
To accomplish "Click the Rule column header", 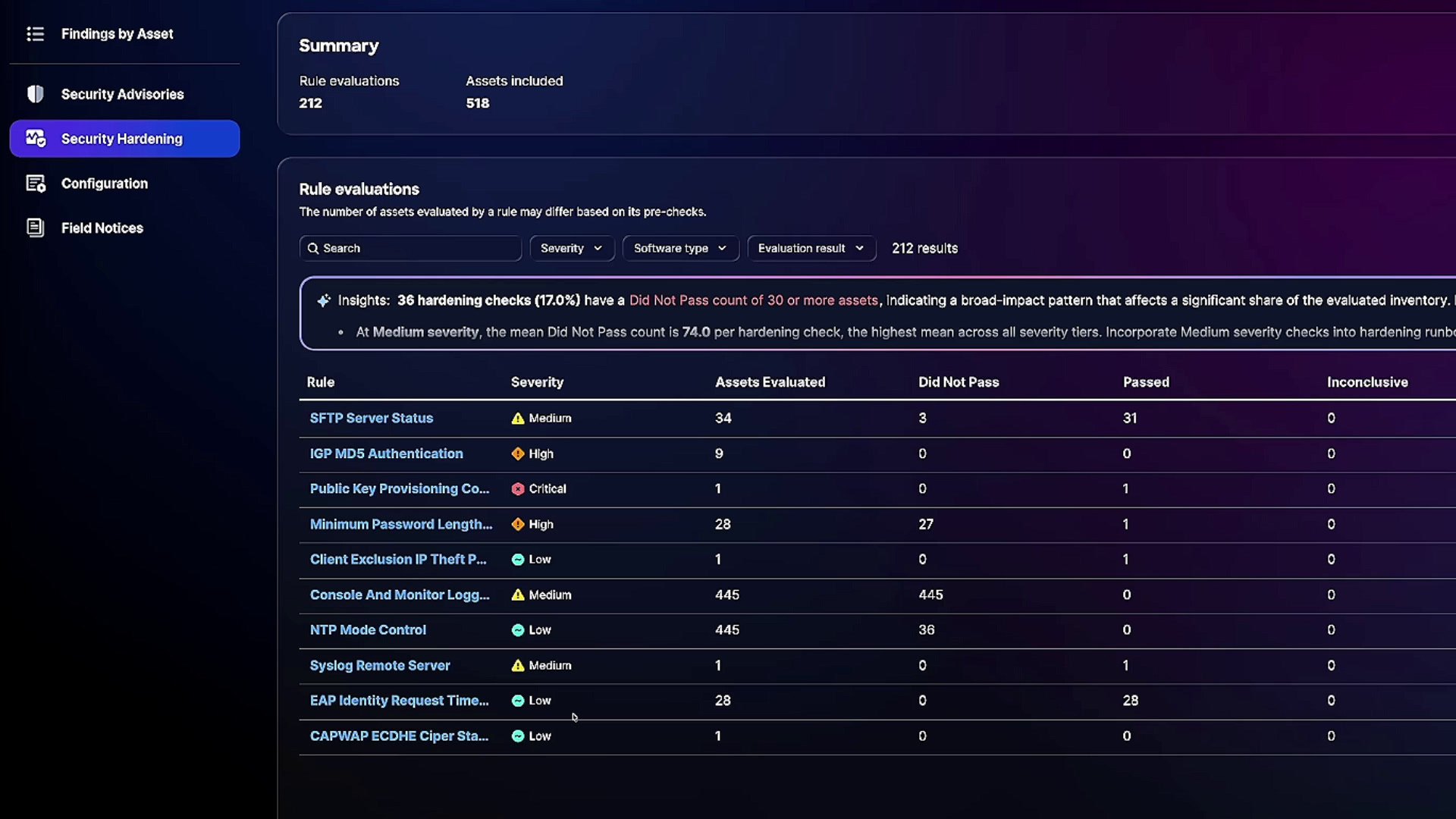I will point(320,382).
